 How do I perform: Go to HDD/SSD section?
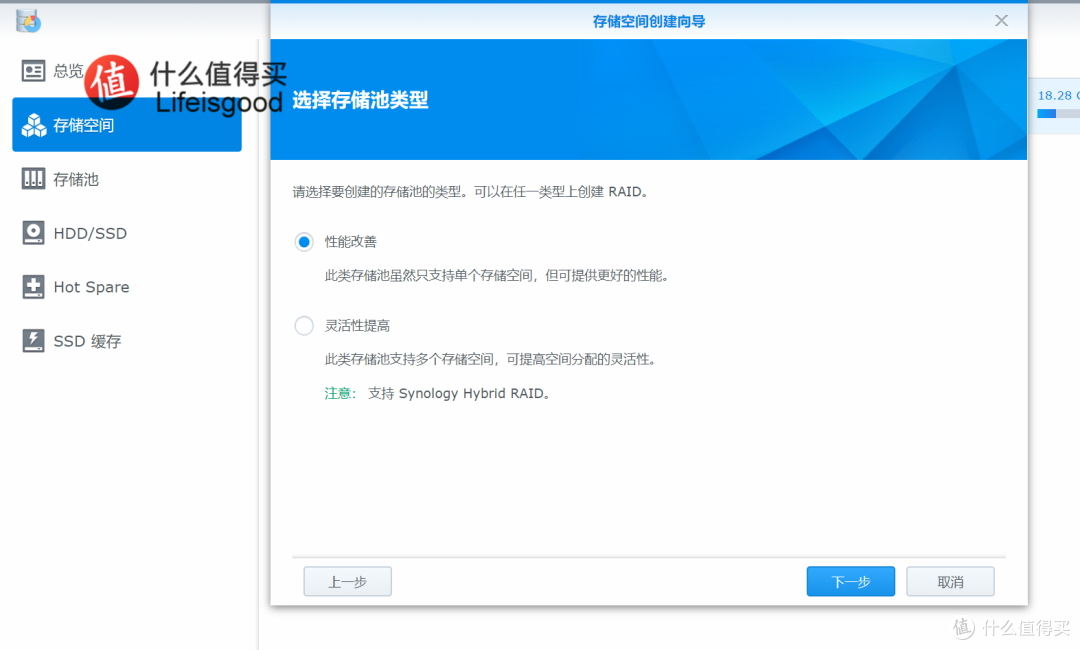pos(127,233)
